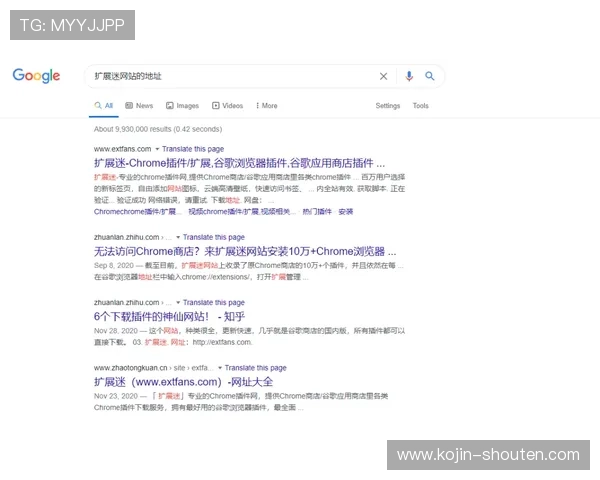This screenshot has height=480, width=600.
Task: Expand dropdown arrow of 6个下载插件 zhihu result
Action: (178, 303)
